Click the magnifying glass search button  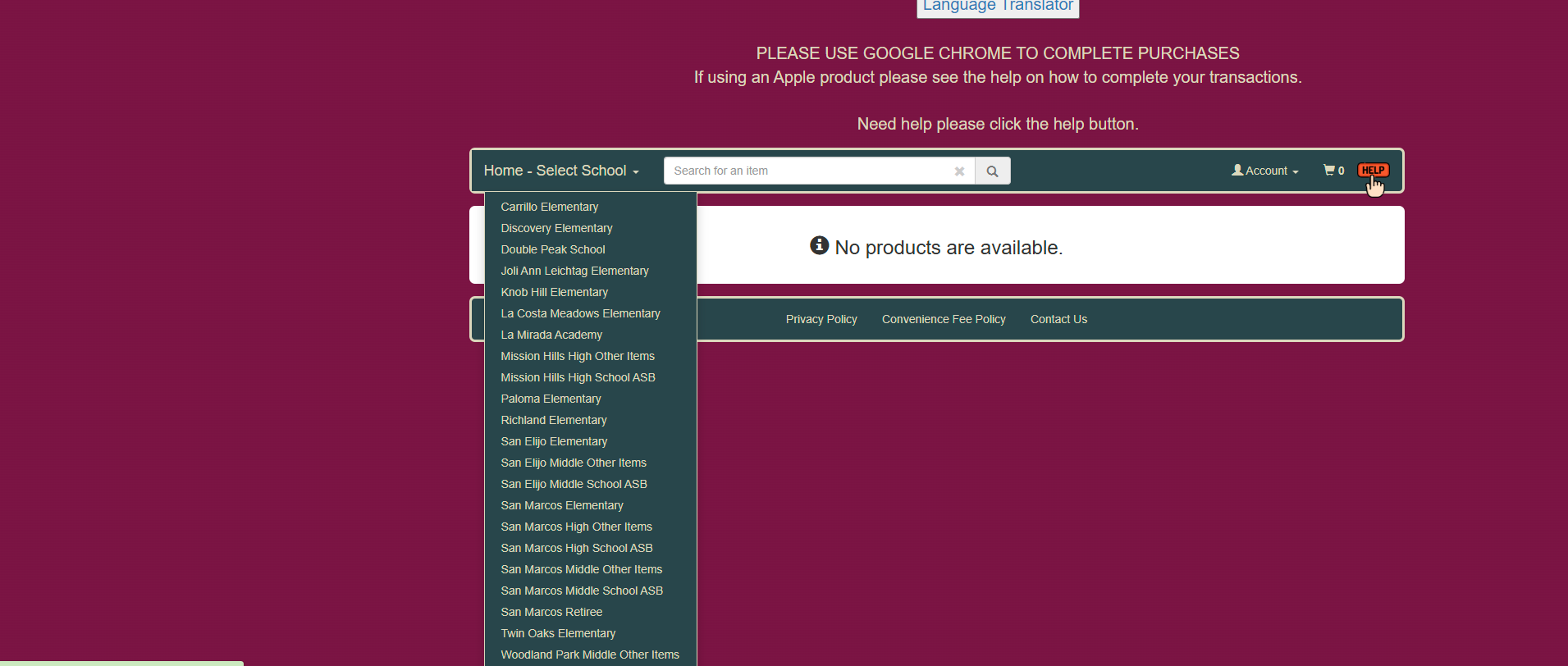[x=992, y=171]
